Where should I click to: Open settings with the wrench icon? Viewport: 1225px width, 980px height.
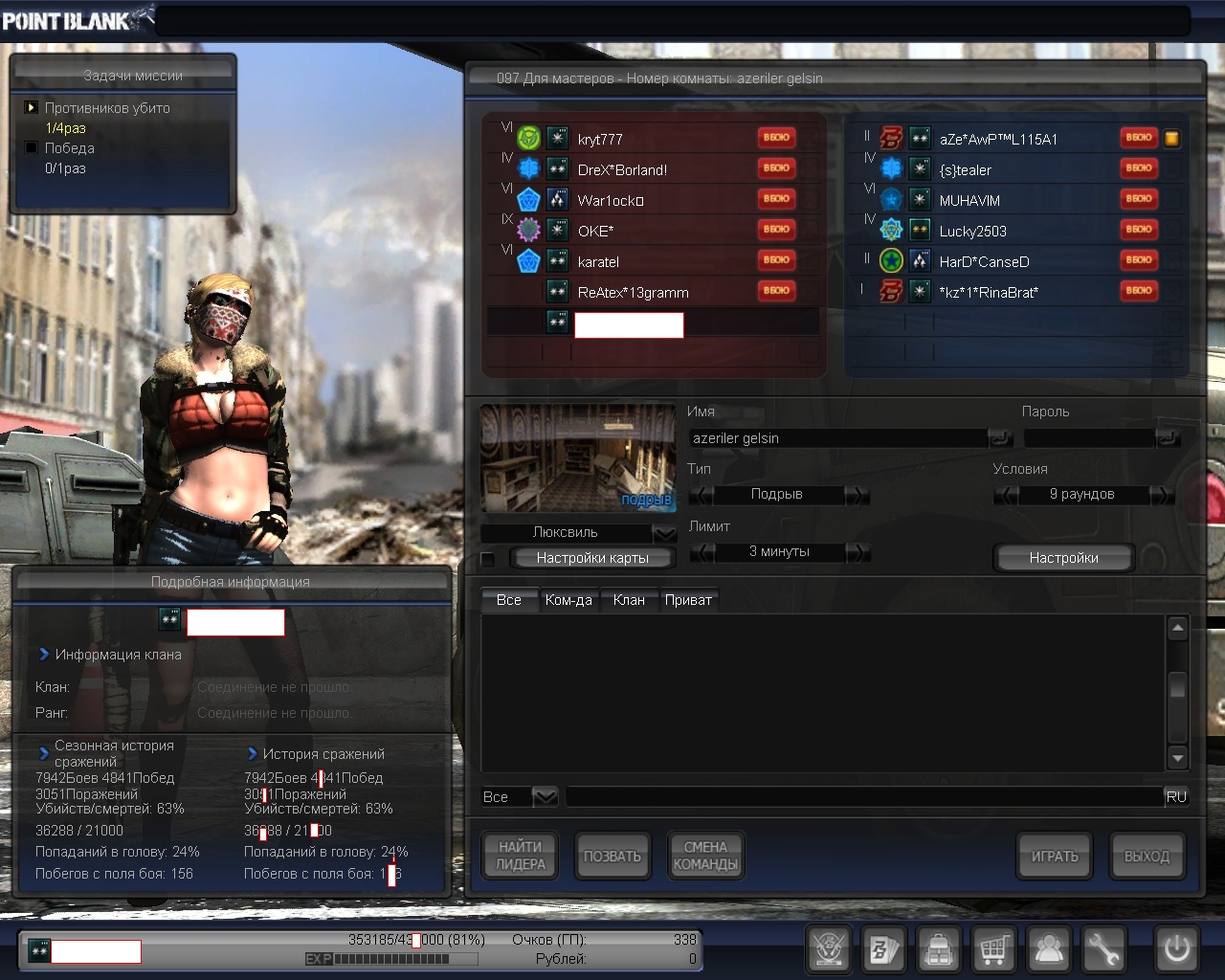click(x=1103, y=949)
